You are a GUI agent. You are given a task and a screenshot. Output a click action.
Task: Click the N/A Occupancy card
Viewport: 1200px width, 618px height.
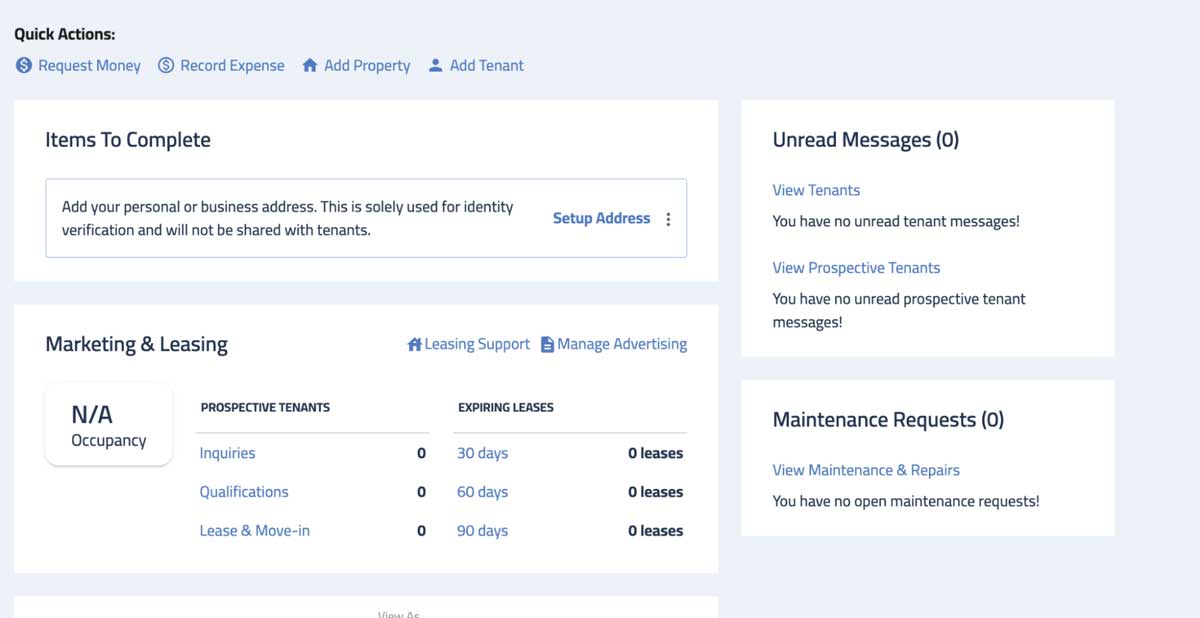[x=109, y=425]
